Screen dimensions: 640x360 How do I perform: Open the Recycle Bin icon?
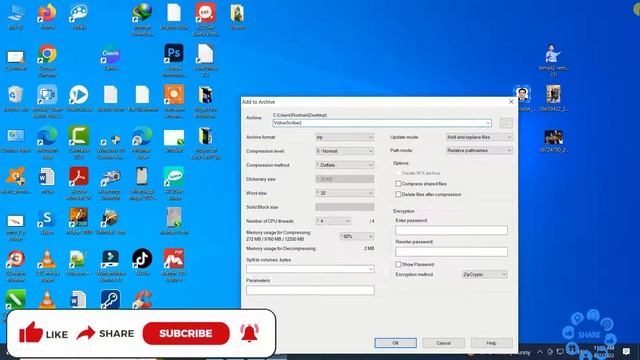click(16, 99)
